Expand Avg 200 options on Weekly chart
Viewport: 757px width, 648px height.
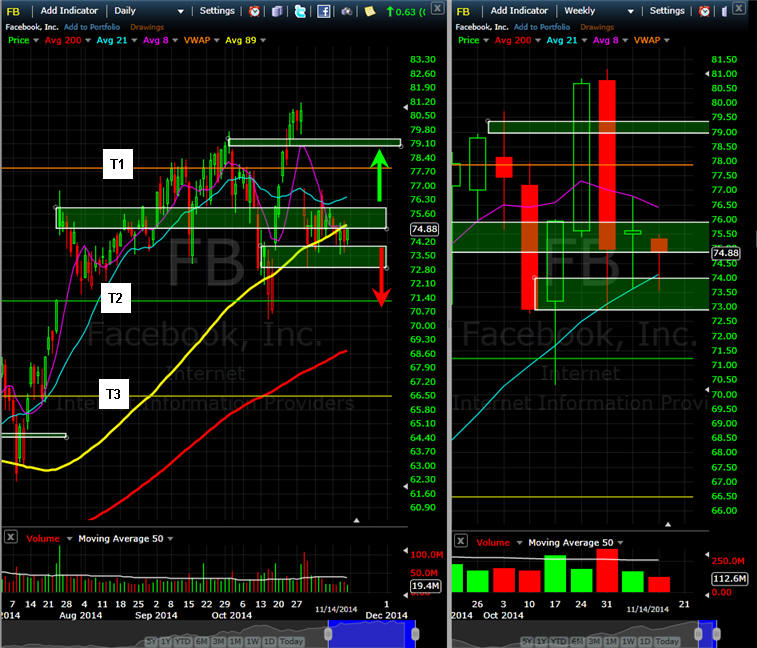point(538,41)
